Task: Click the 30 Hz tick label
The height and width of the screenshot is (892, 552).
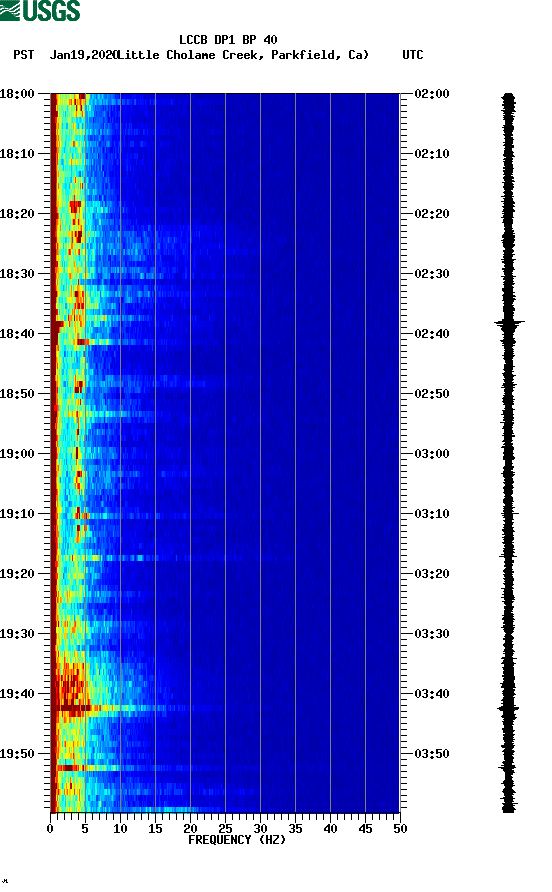Action: [x=260, y=829]
